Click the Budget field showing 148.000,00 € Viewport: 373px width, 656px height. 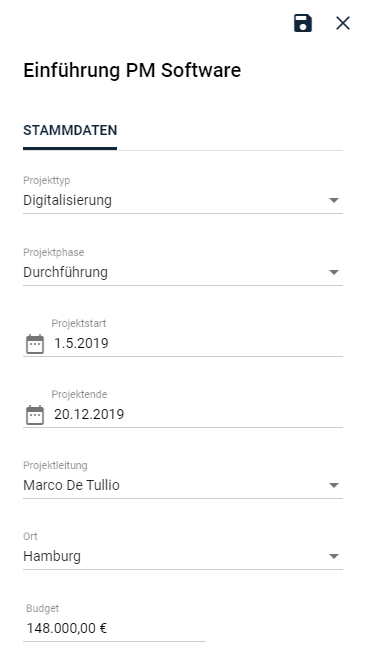click(114, 628)
